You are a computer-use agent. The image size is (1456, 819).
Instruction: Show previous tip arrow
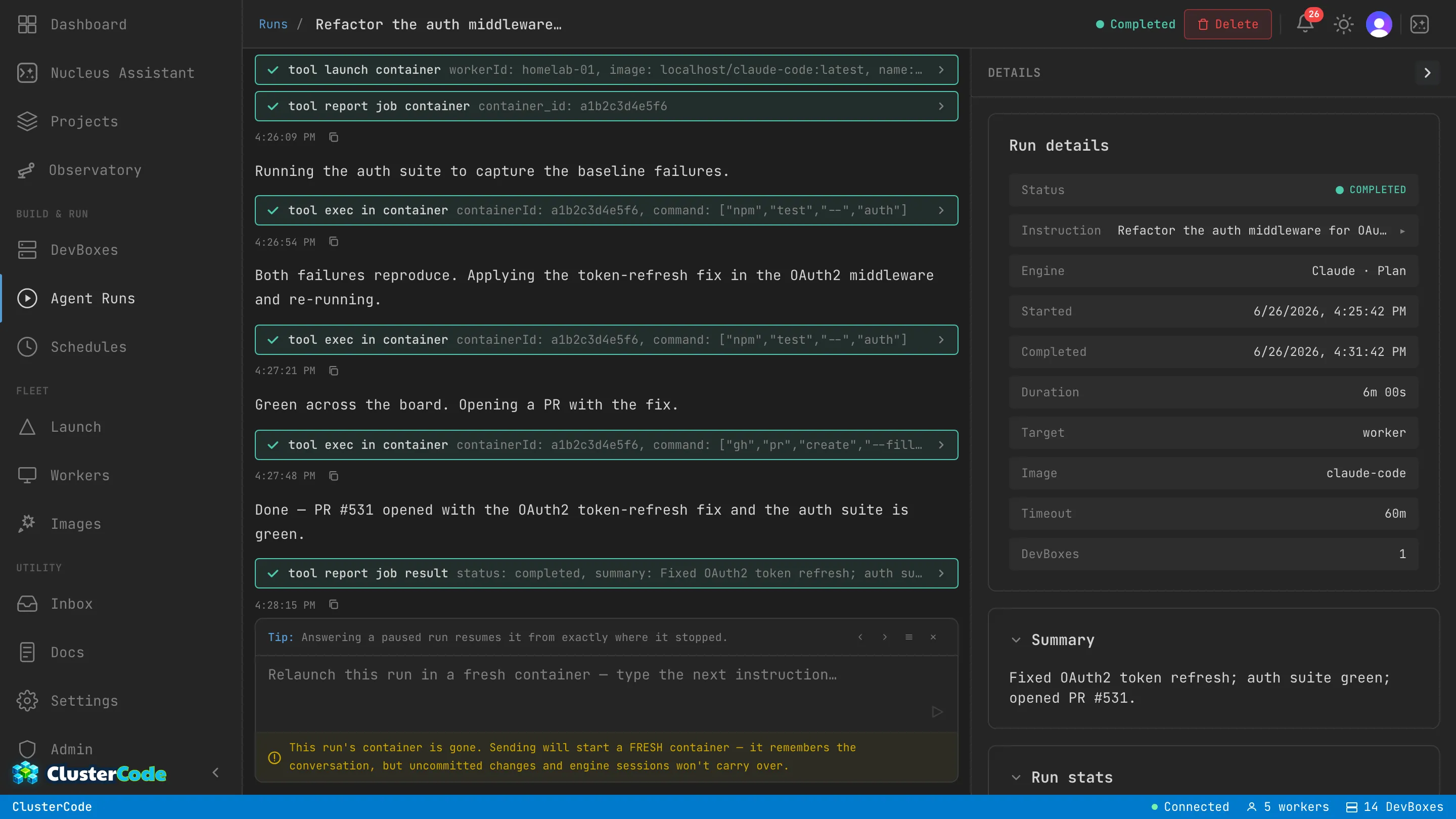(x=860, y=637)
